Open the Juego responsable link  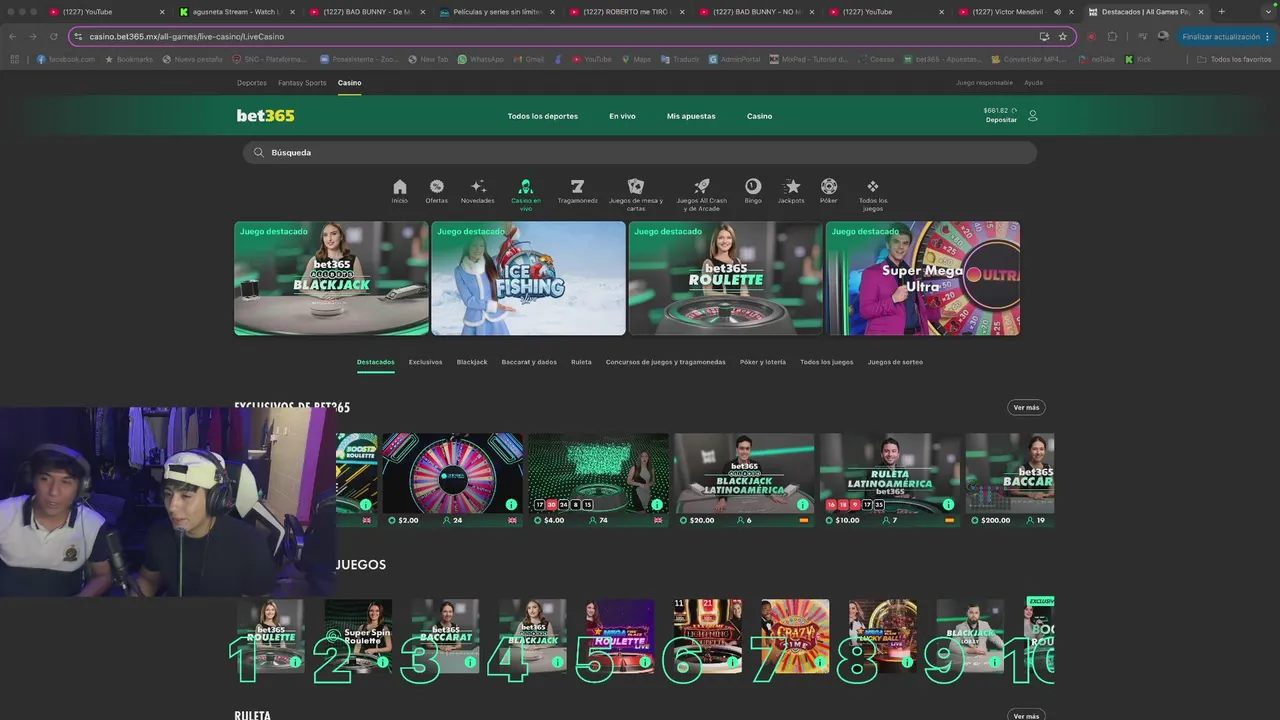click(984, 83)
